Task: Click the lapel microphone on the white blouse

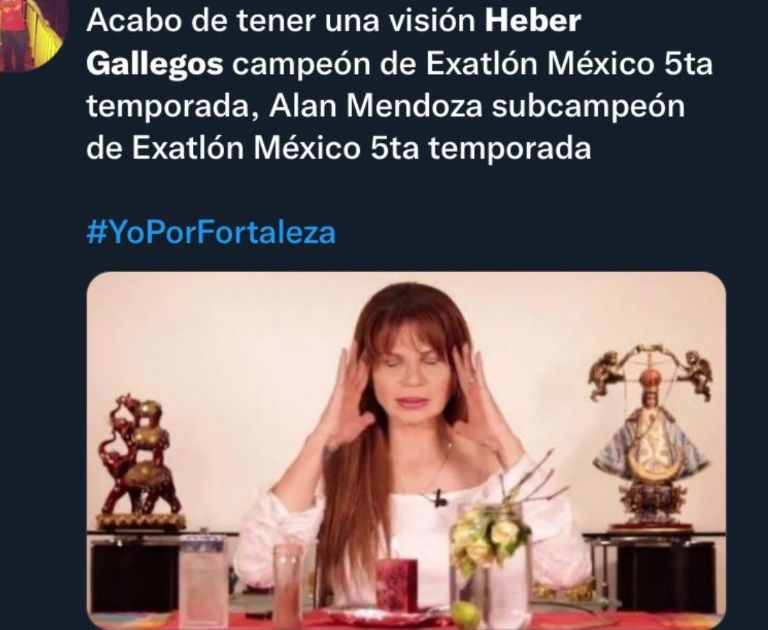Action: point(441,499)
